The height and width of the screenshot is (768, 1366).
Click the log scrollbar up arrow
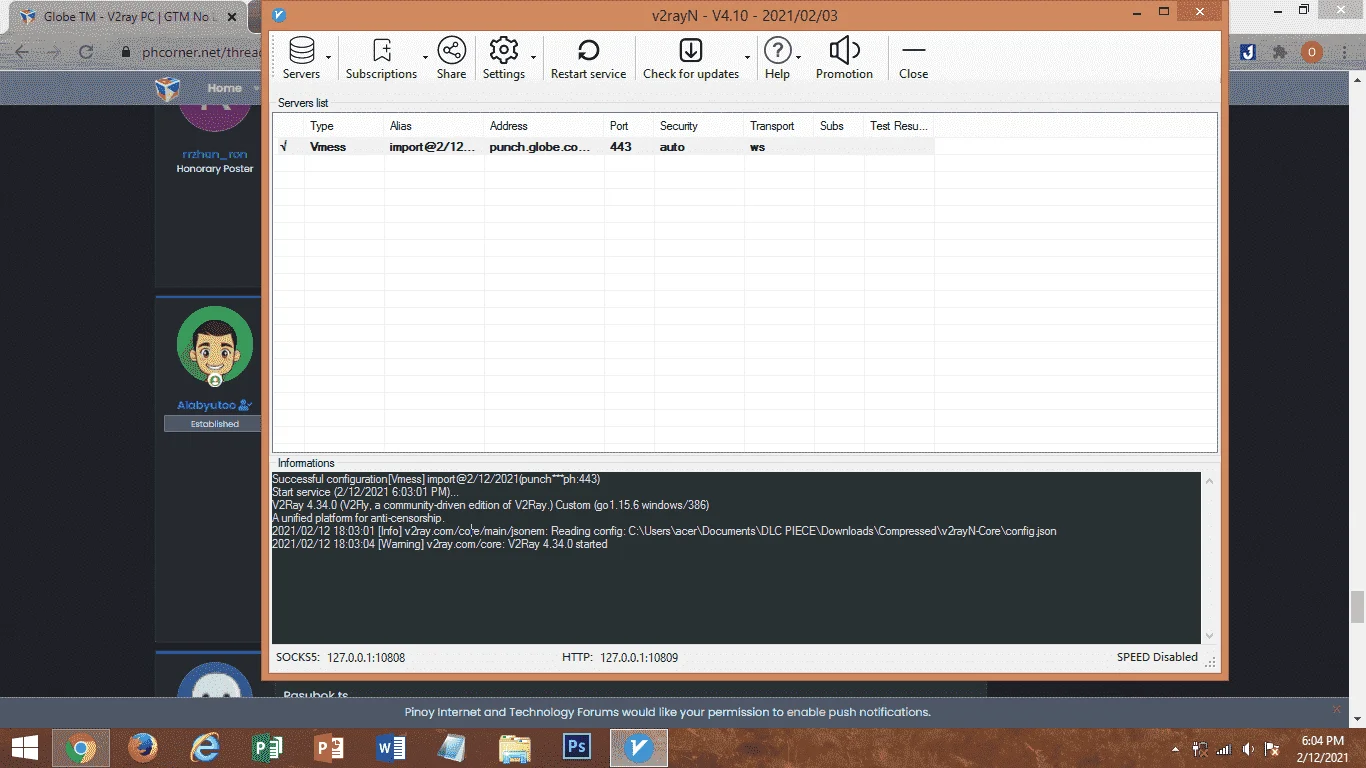[x=1210, y=482]
